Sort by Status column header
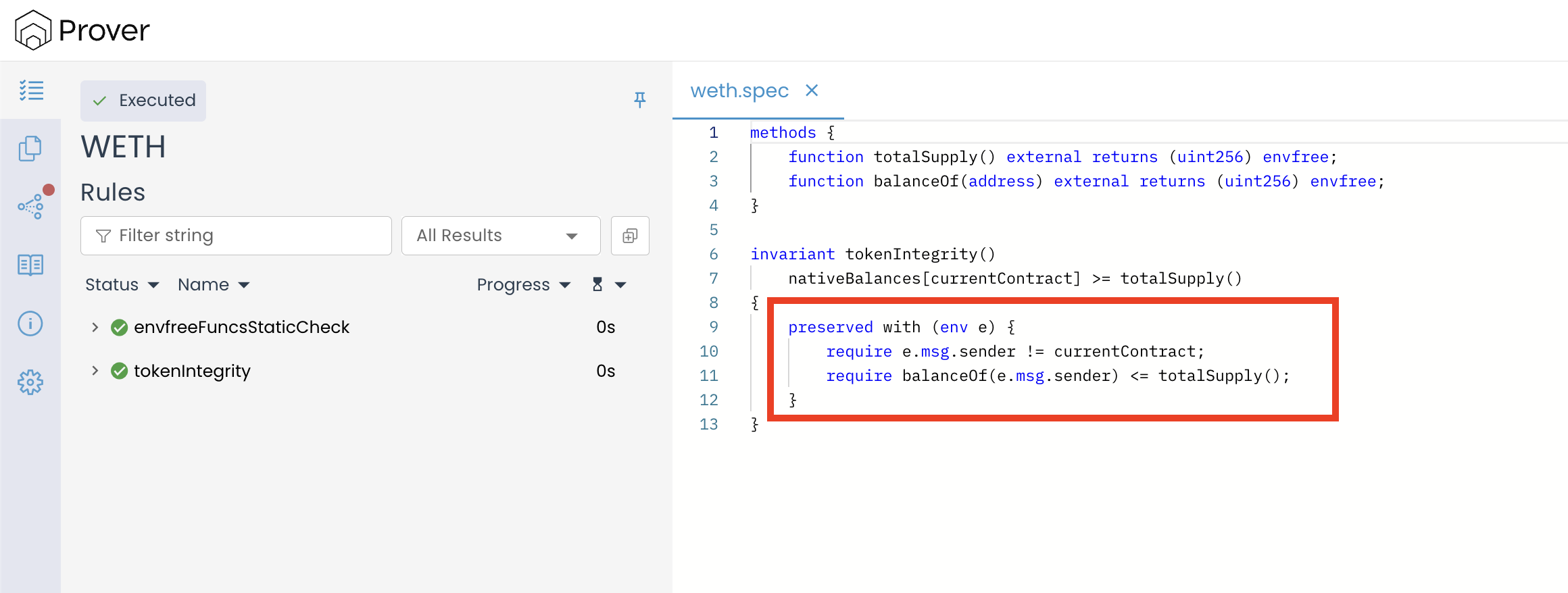 [122, 285]
